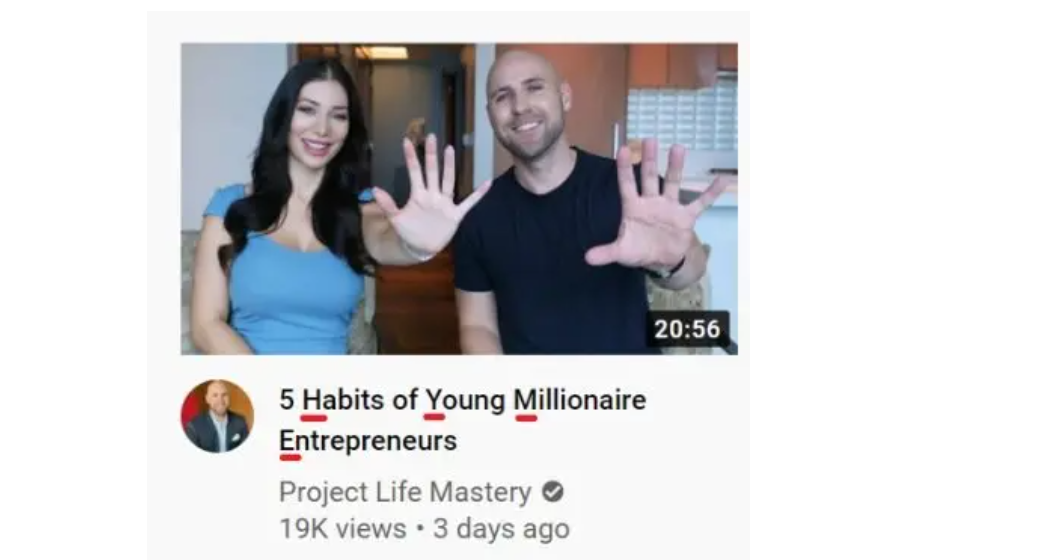
Task: Click the woman's raised open hand
Action: click(428, 196)
